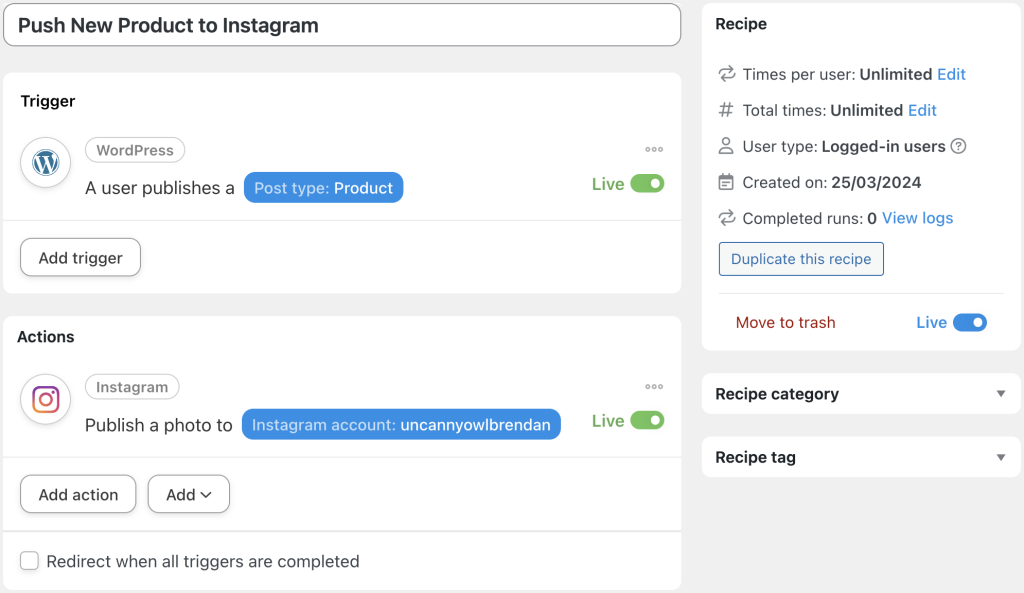Open the Add dropdown under Actions
1024x593 pixels.
coord(188,494)
